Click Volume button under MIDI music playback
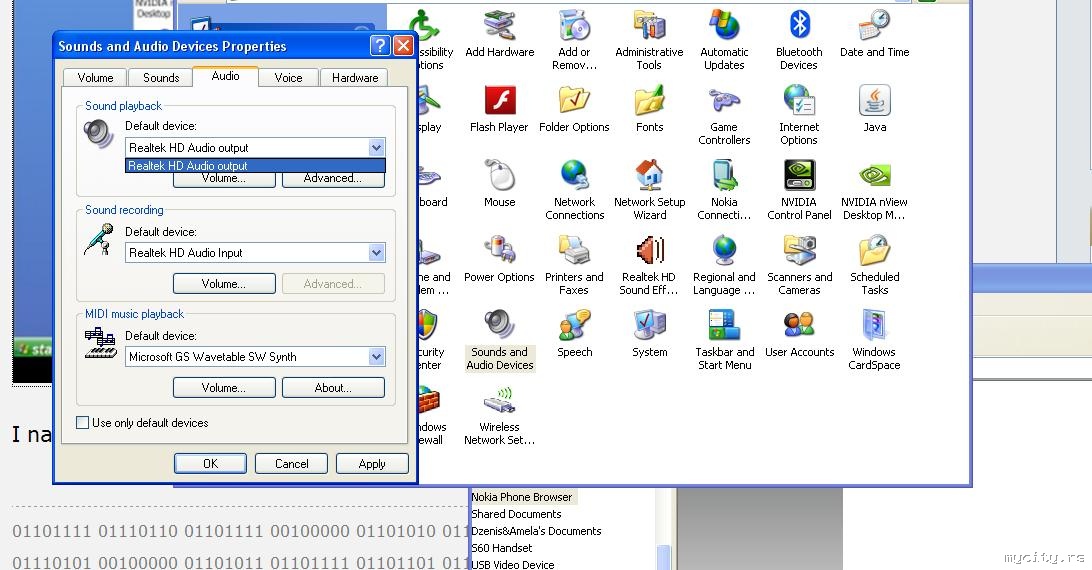 pyautogui.click(x=224, y=387)
